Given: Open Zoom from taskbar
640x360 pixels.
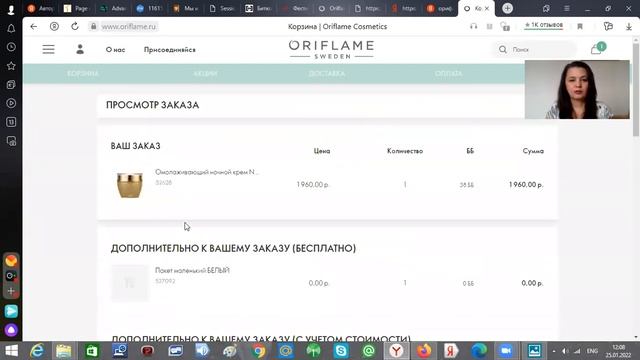Looking at the screenshot, I should click(506, 351).
